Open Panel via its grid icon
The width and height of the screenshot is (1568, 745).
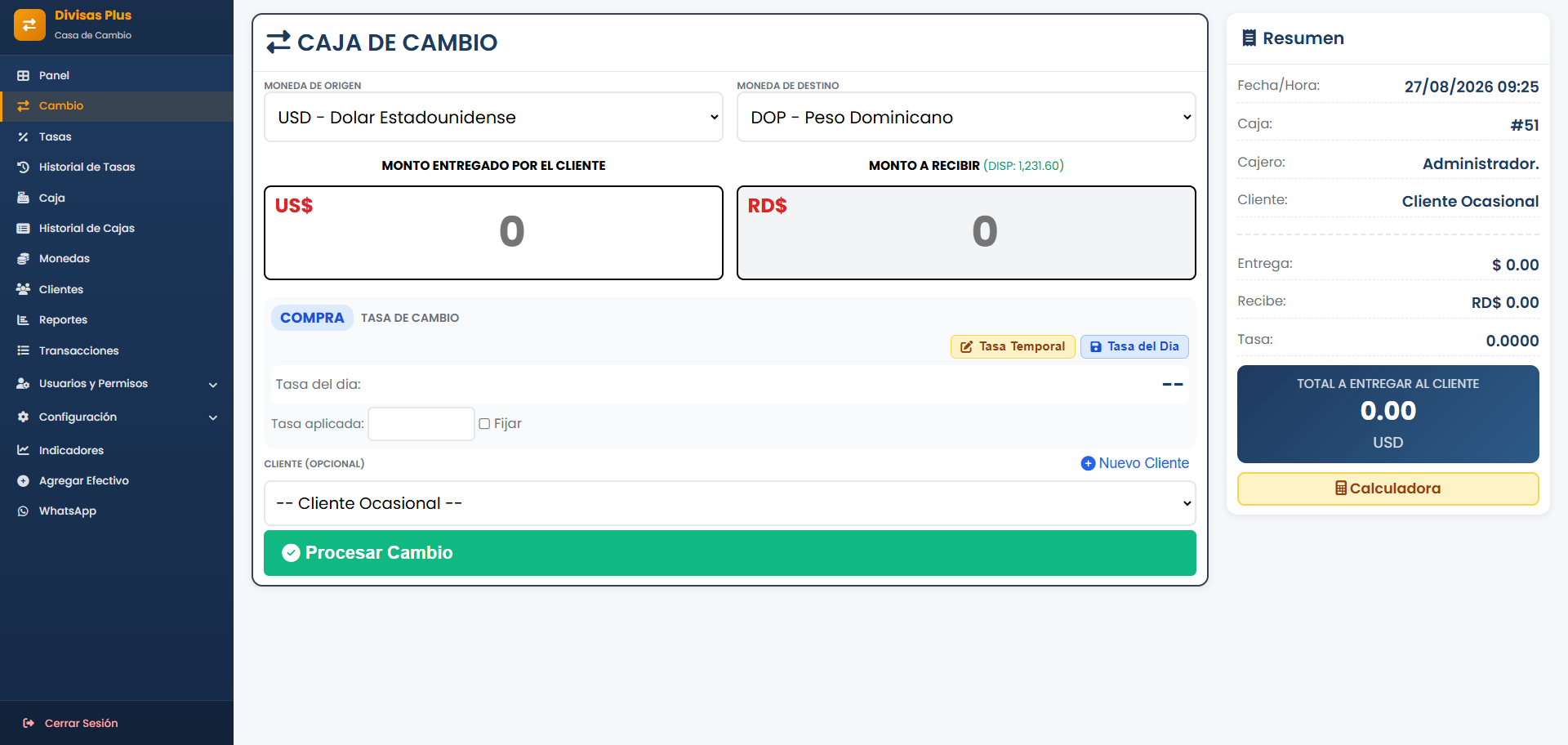(x=23, y=75)
